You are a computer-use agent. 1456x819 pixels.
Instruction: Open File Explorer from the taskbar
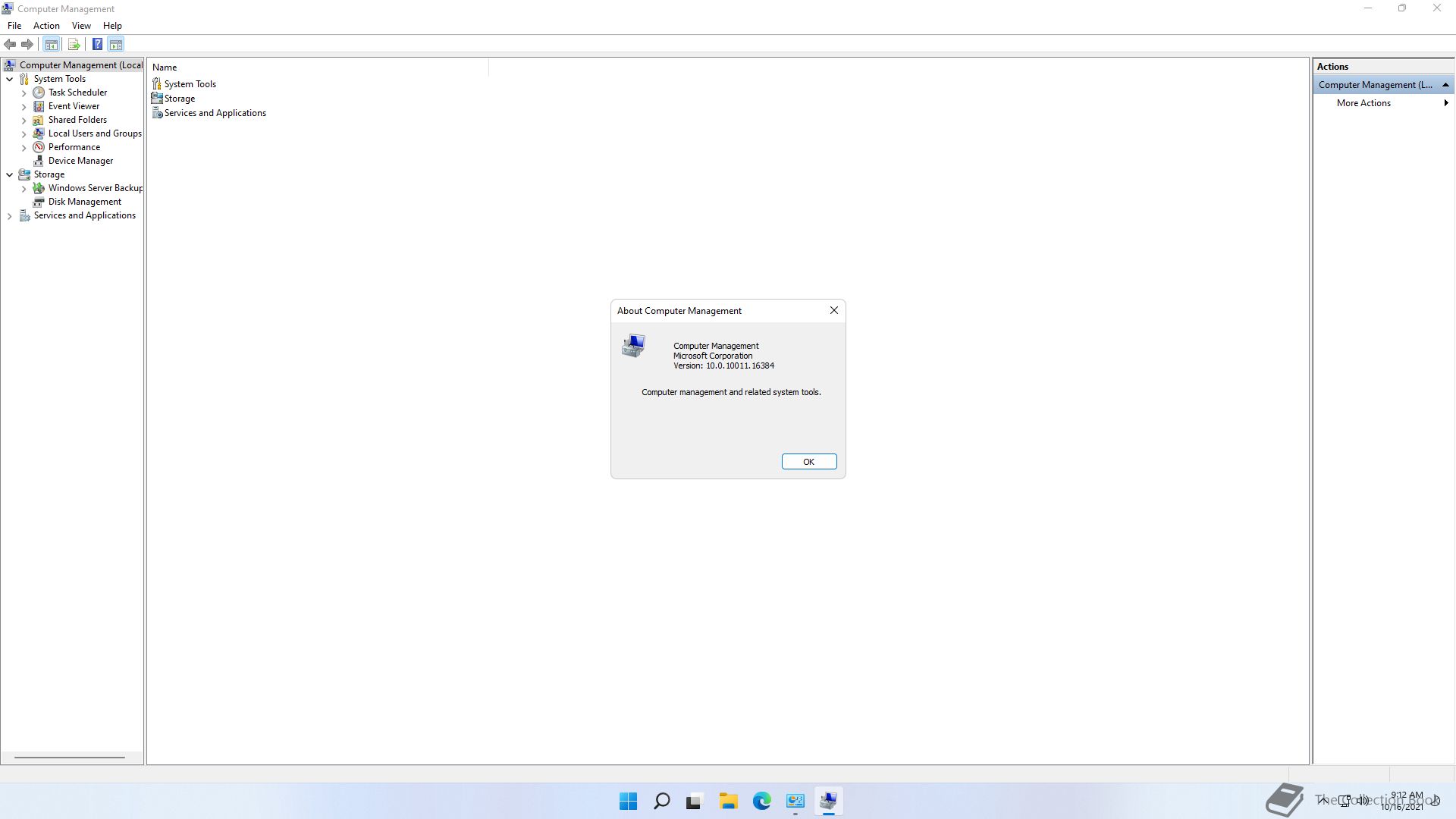(728, 801)
